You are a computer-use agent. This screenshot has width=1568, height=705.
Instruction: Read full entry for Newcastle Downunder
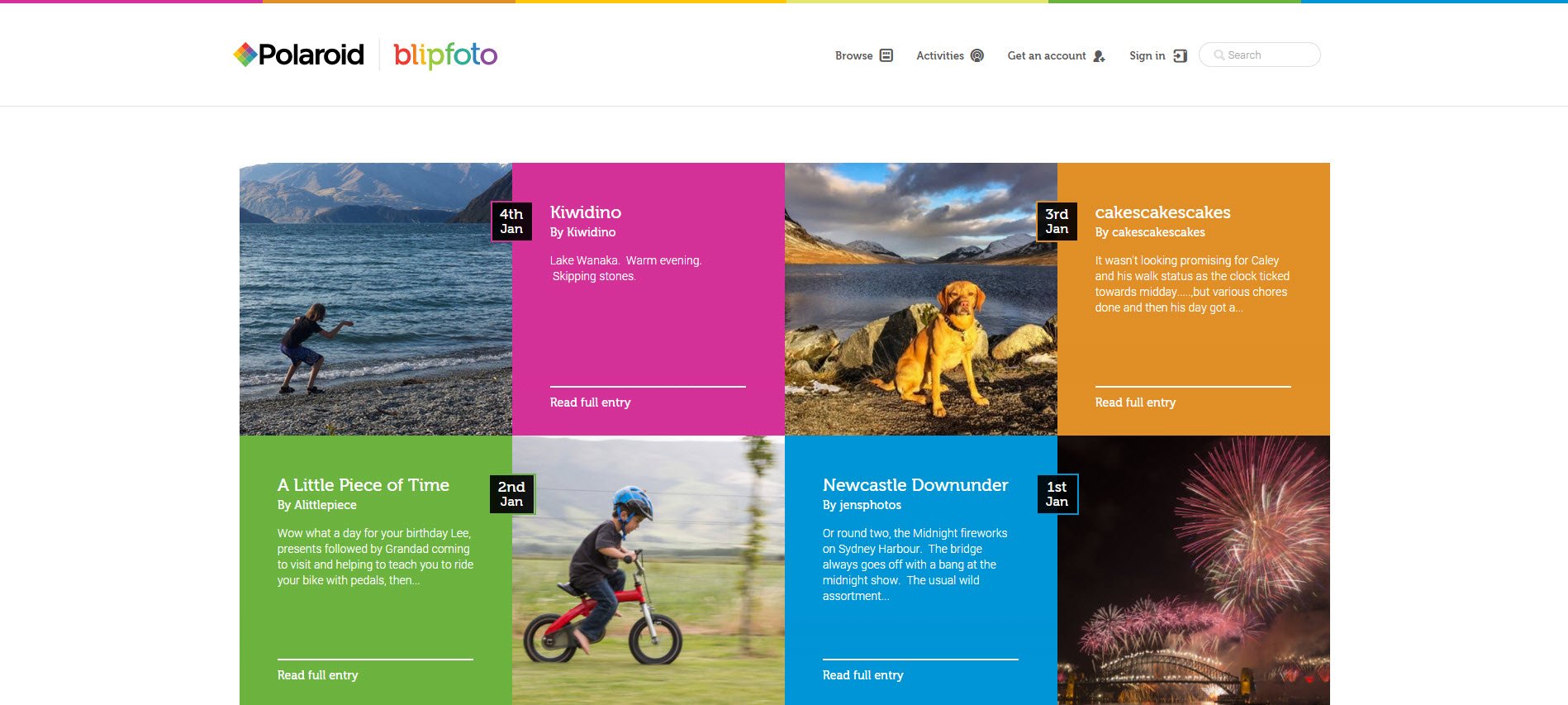pyautogui.click(x=862, y=675)
